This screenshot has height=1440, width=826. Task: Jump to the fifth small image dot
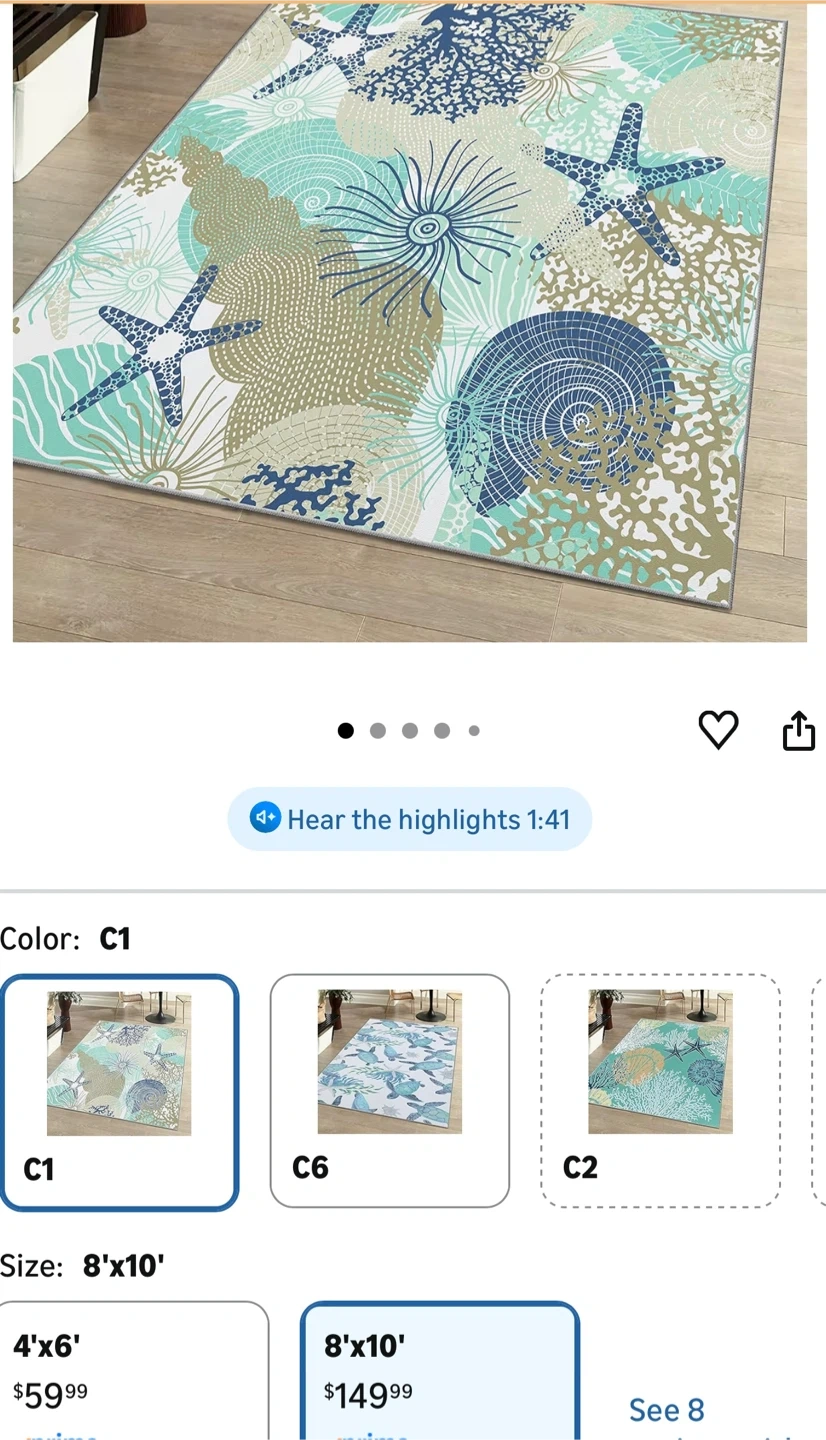coord(474,731)
